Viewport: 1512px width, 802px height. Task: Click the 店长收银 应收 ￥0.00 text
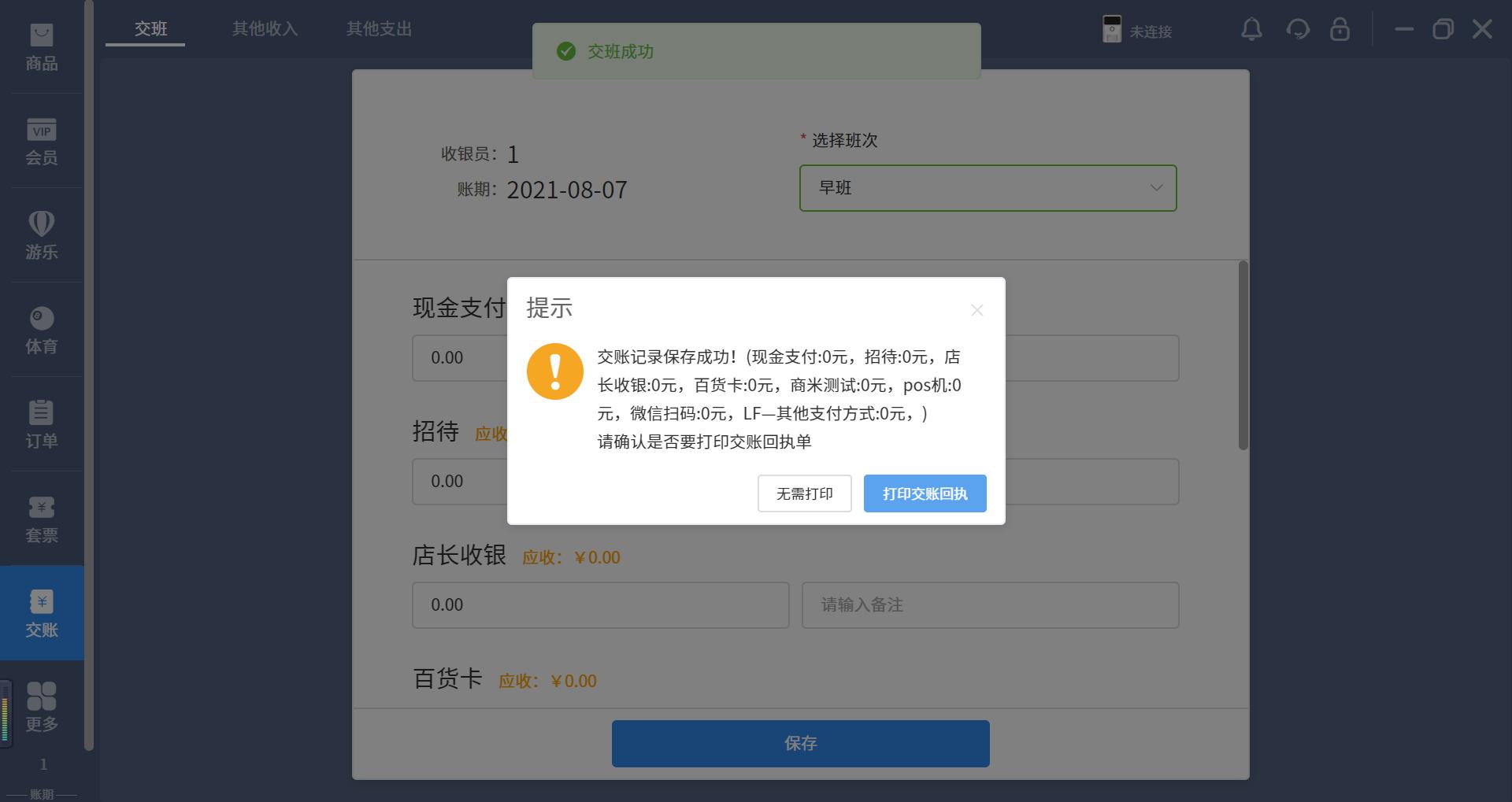(x=572, y=557)
